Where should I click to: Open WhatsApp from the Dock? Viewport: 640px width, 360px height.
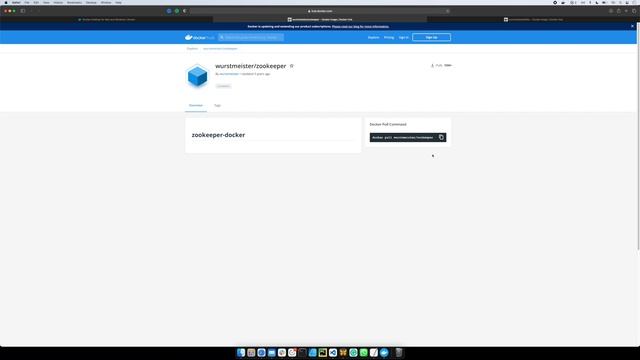point(363,353)
